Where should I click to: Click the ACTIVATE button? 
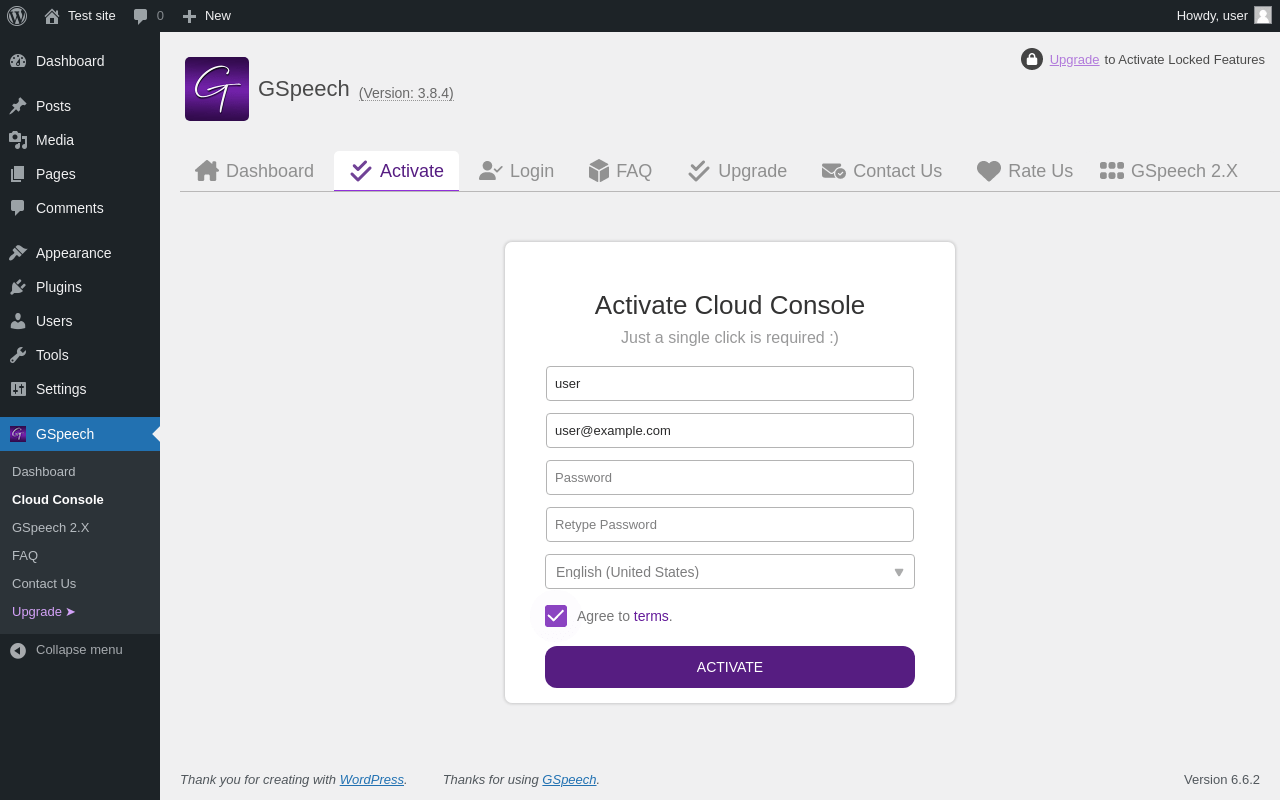(730, 667)
